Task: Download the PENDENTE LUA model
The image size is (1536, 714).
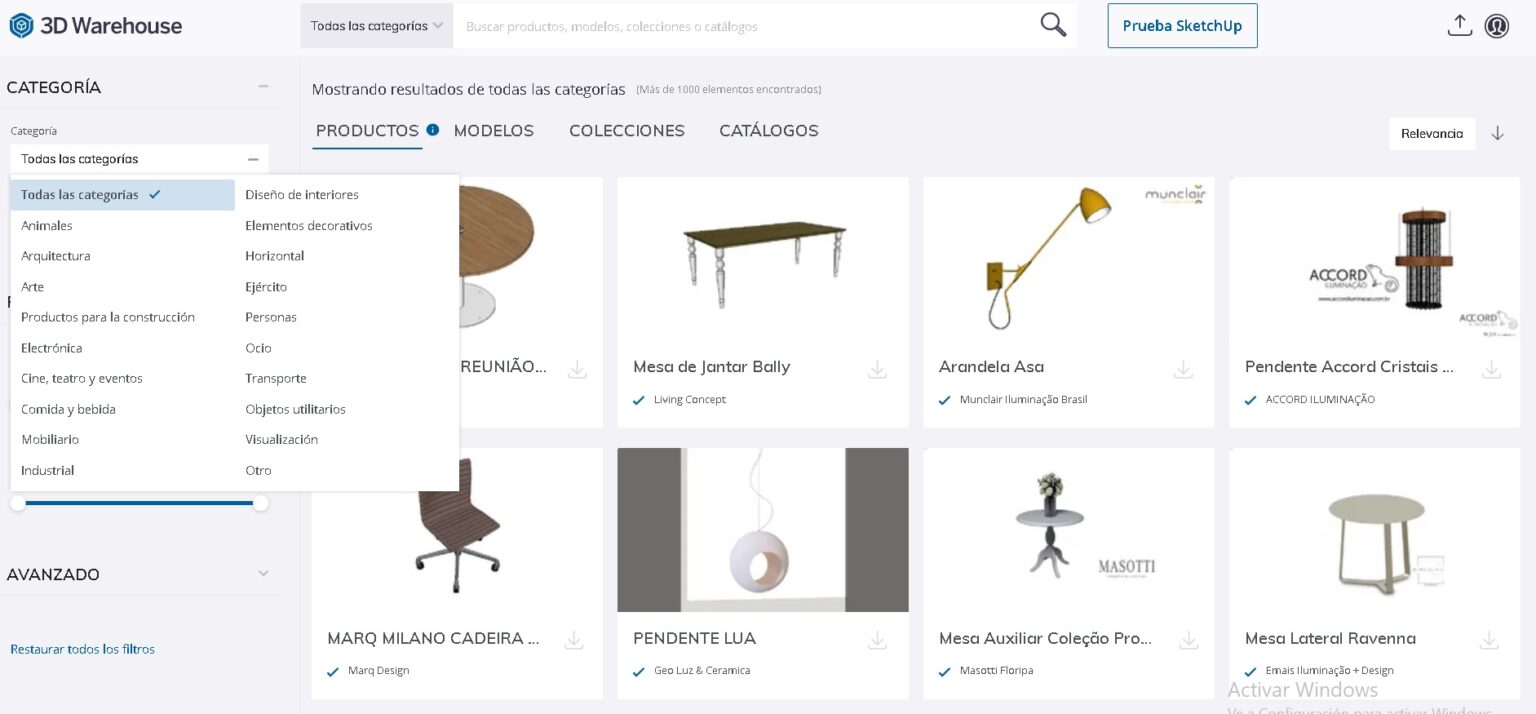Action: tap(877, 640)
